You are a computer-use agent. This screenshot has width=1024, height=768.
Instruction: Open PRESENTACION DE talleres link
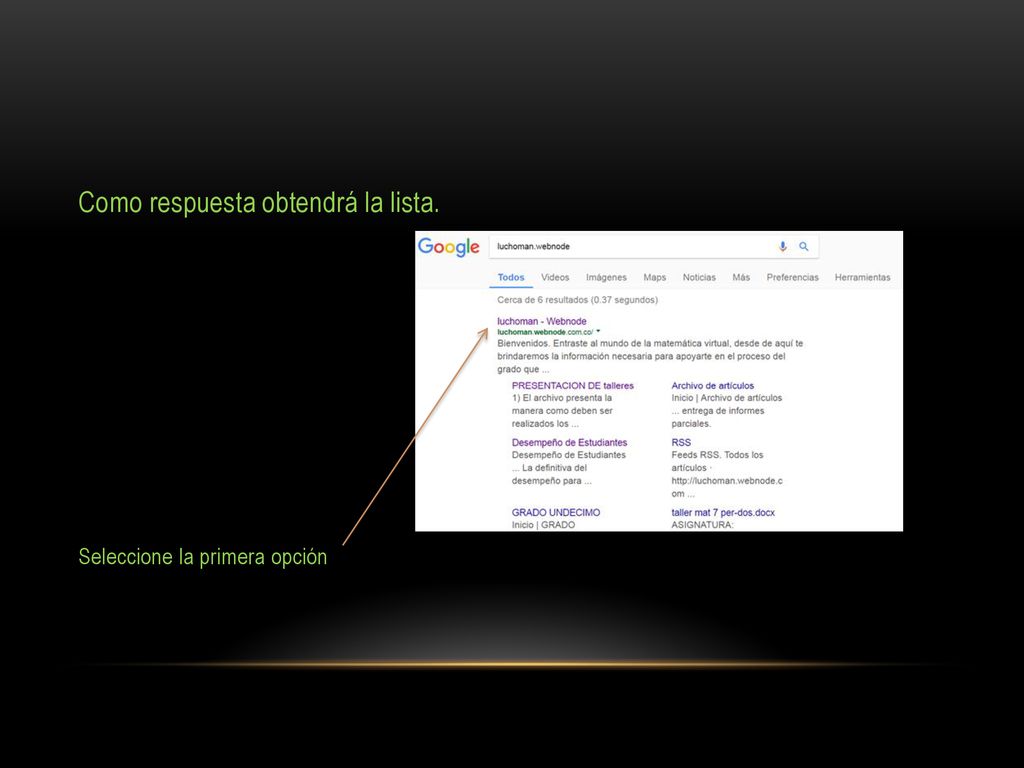click(x=573, y=385)
